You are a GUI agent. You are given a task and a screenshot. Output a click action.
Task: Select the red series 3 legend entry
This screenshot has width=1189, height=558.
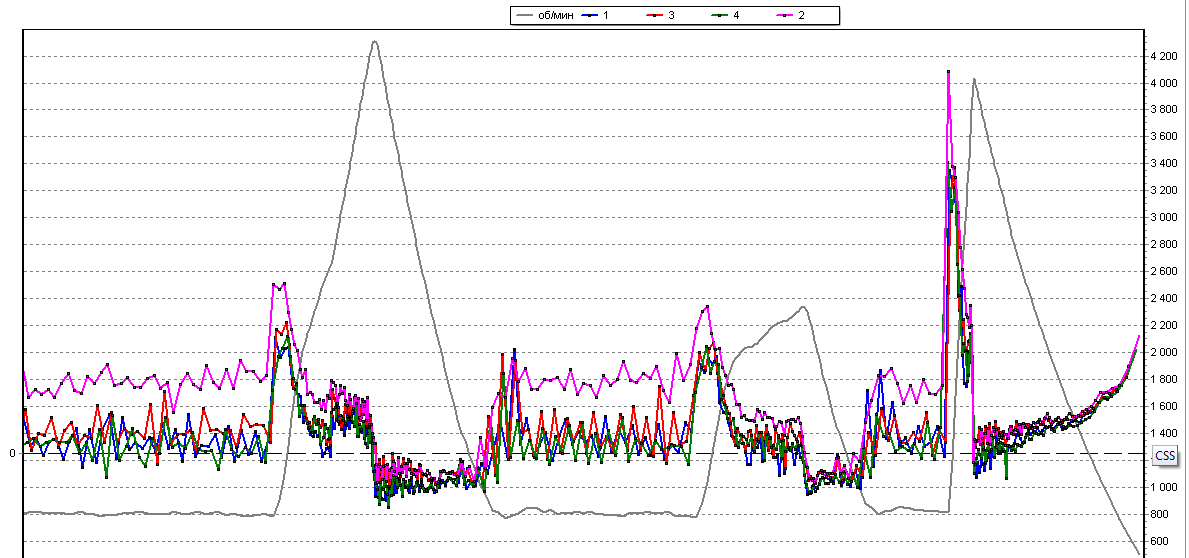(x=658, y=15)
